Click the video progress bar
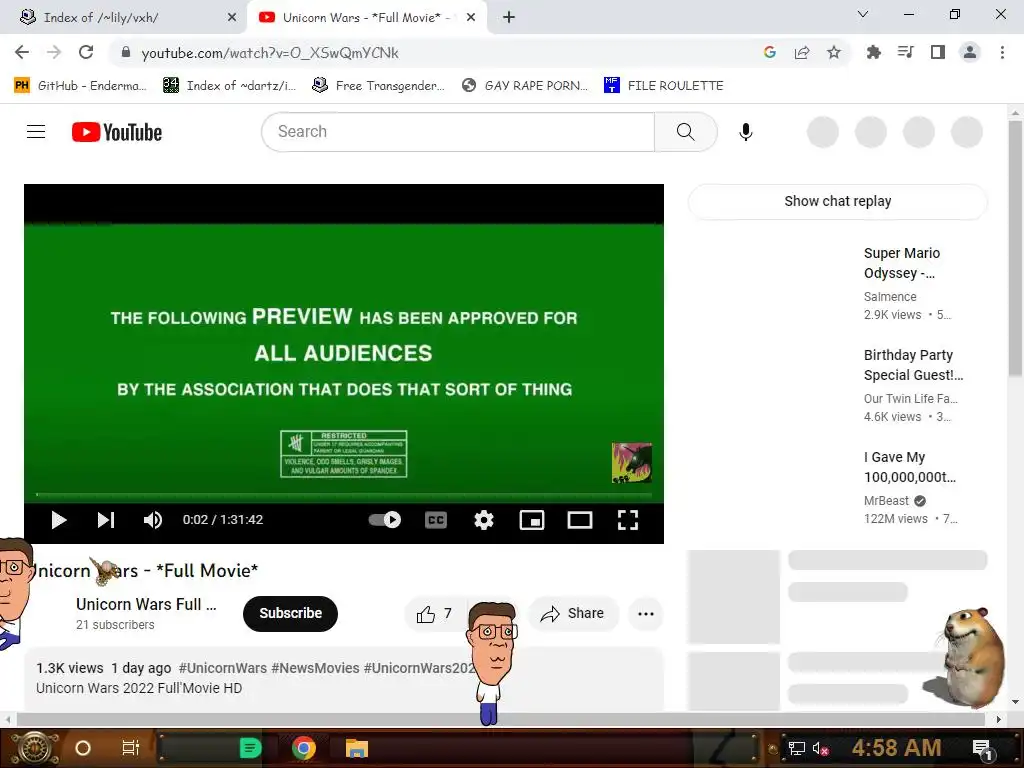 click(344, 495)
